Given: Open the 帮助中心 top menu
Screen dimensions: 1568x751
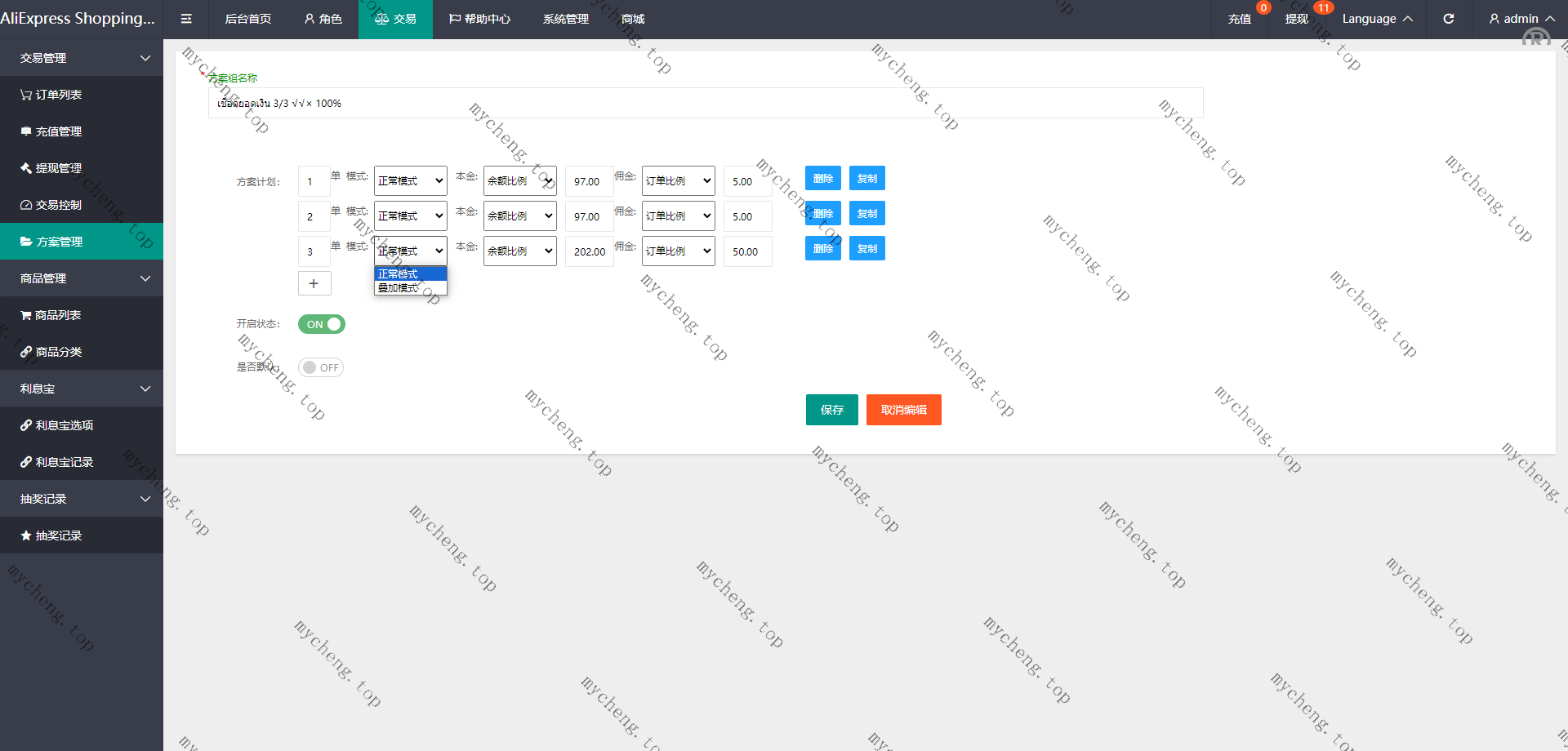Looking at the screenshot, I should coord(479,19).
